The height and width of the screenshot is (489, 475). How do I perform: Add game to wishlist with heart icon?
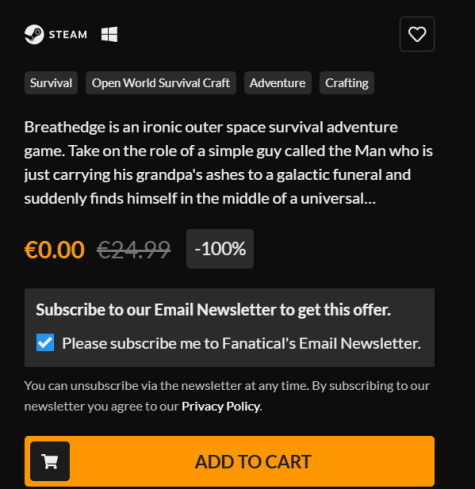click(x=417, y=34)
